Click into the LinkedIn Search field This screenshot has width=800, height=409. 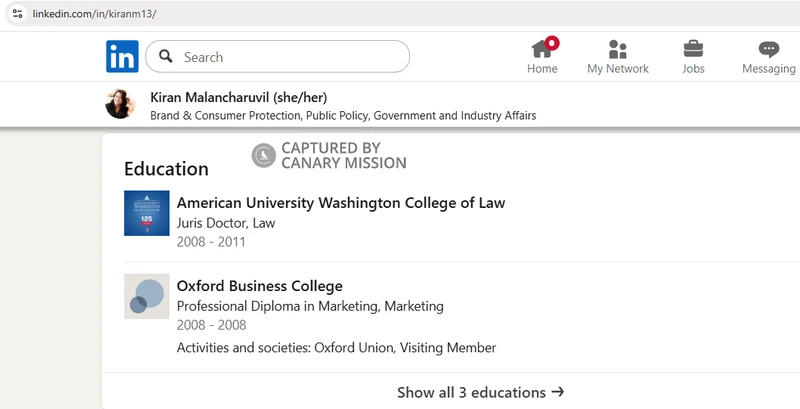click(278, 57)
